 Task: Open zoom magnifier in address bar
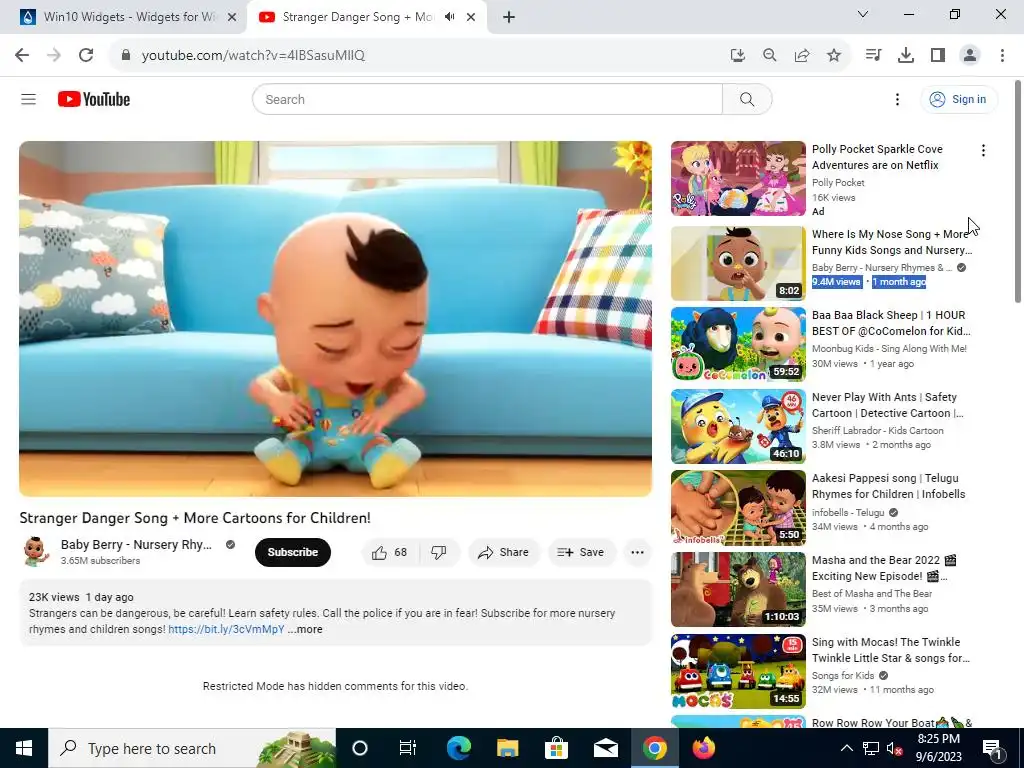click(x=769, y=56)
